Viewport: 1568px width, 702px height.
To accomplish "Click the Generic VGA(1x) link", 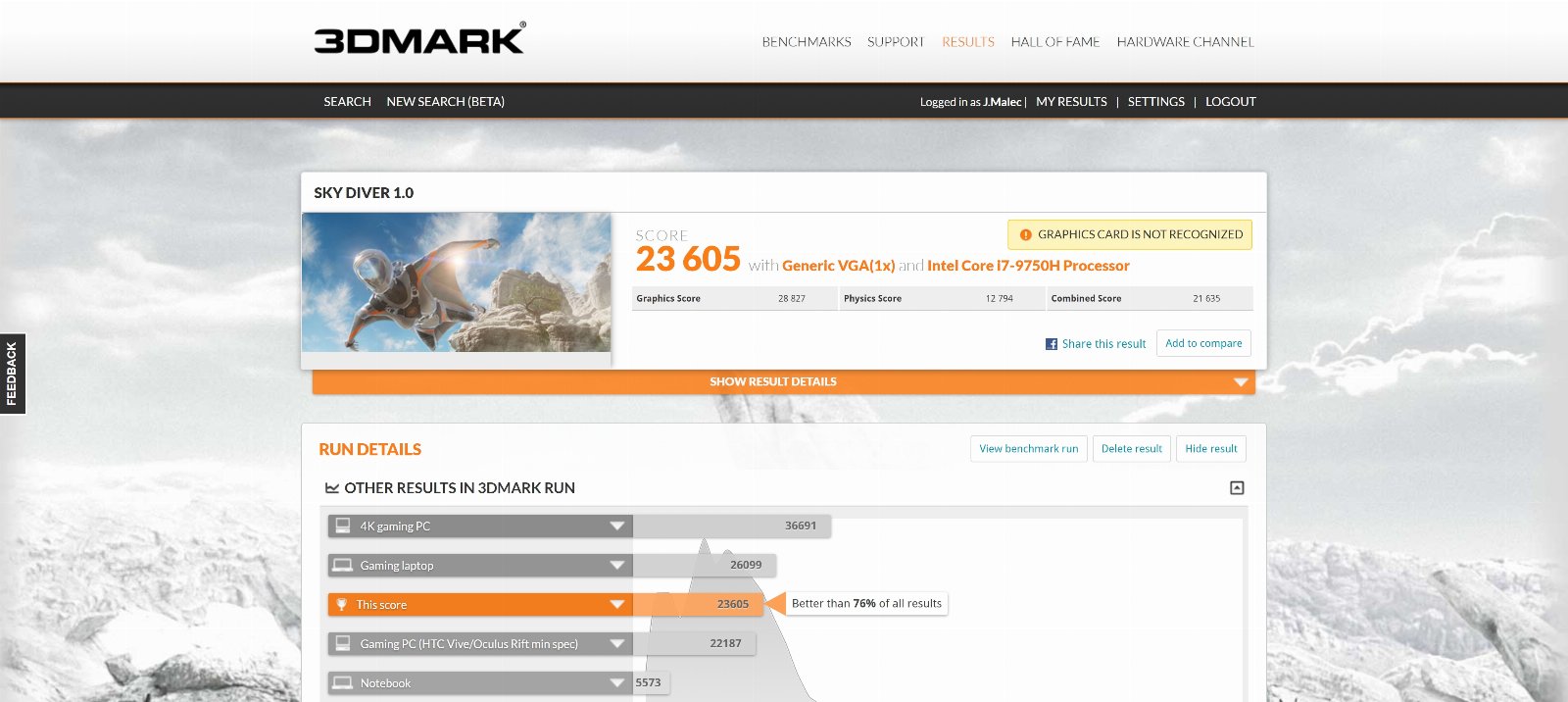I will pos(839,266).
